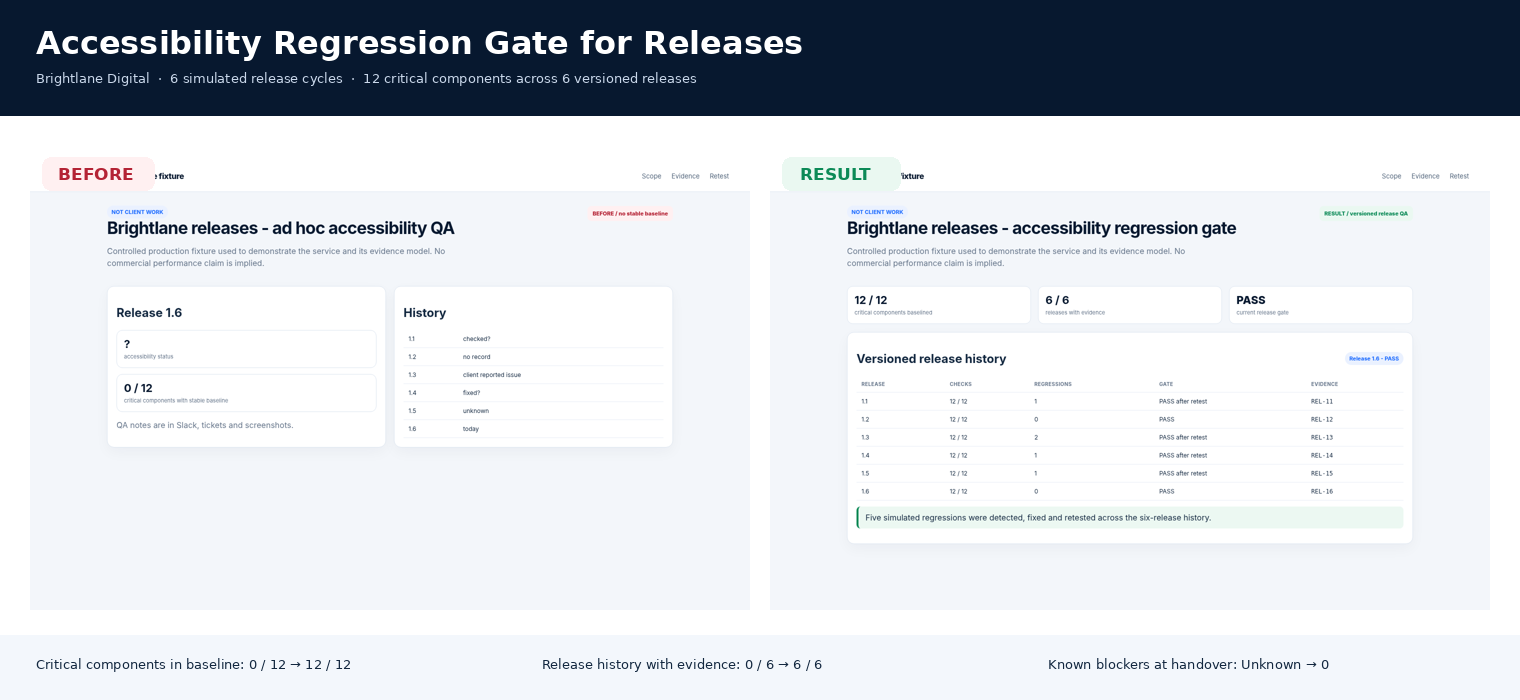Open Retest link in the BEFORE panel
The height and width of the screenshot is (700, 1520).
point(719,176)
